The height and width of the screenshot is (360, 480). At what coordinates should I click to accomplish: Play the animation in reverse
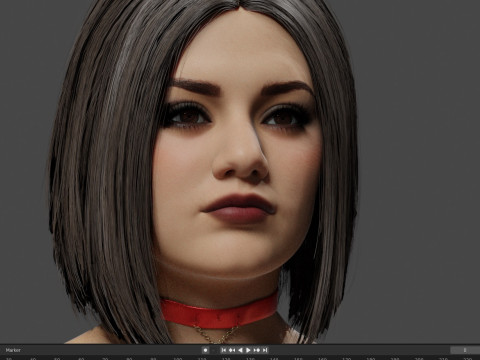click(240, 350)
